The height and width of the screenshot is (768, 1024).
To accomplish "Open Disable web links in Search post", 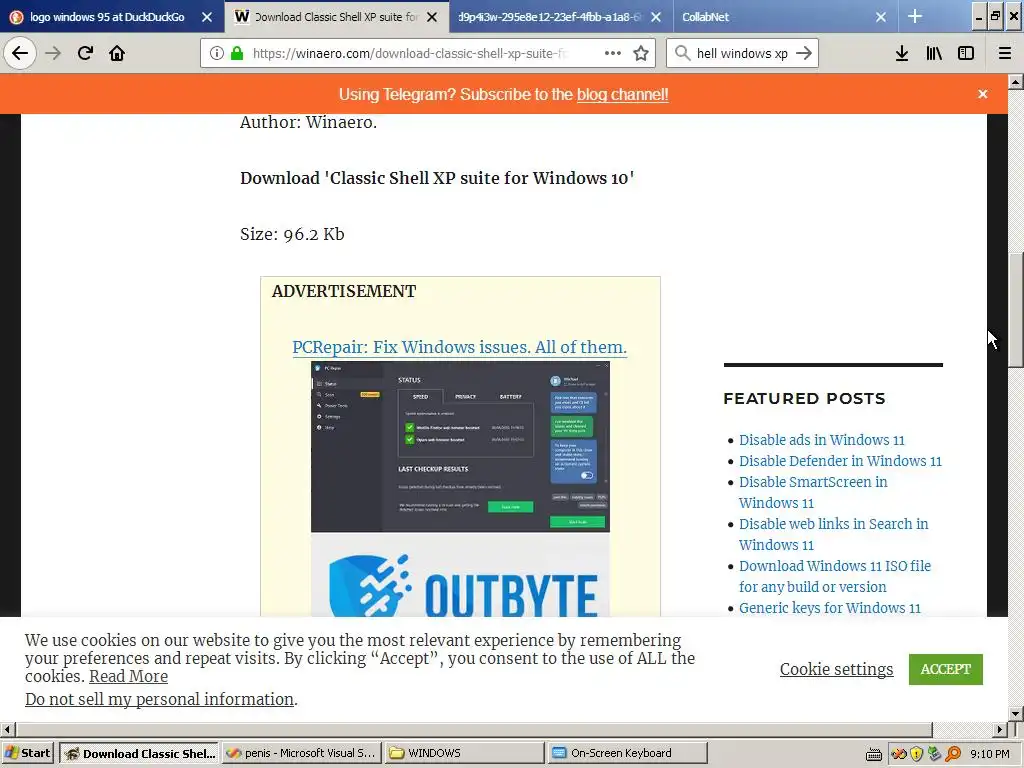I will tap(833, 534).
